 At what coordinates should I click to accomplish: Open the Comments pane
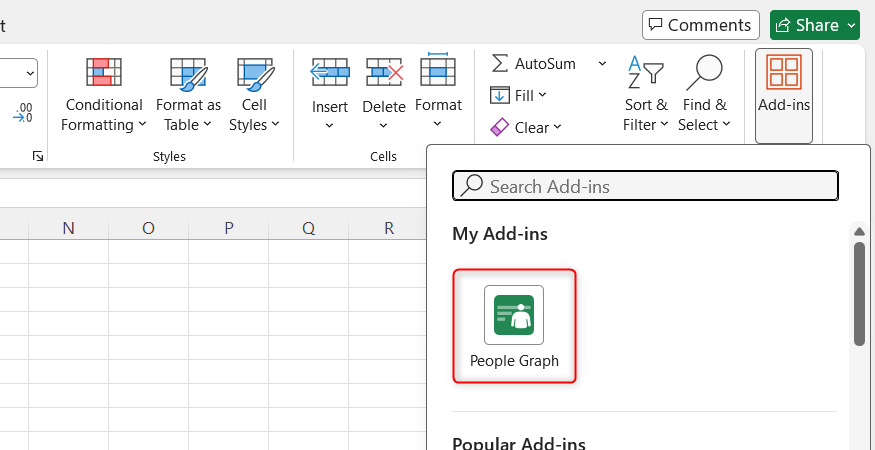point(701,25)
